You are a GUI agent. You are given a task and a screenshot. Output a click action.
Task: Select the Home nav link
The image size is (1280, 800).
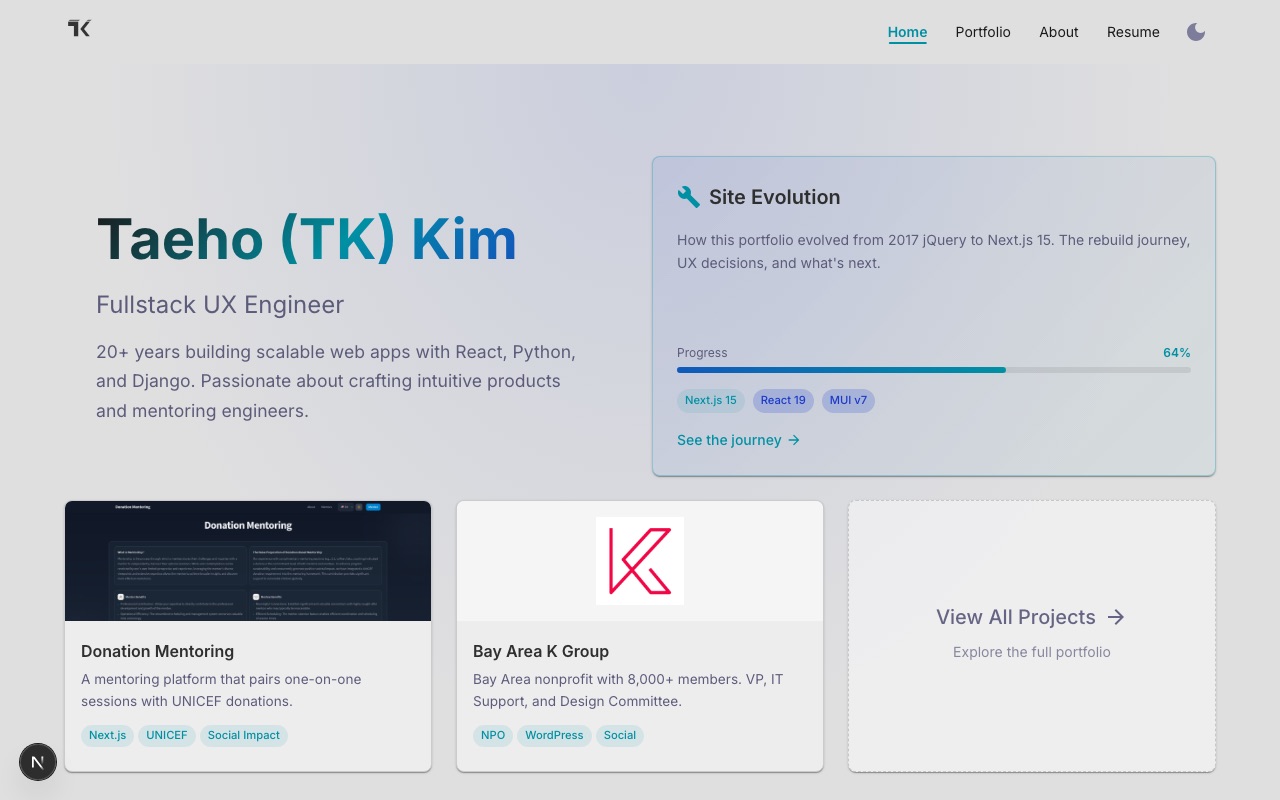pos(907,32)
